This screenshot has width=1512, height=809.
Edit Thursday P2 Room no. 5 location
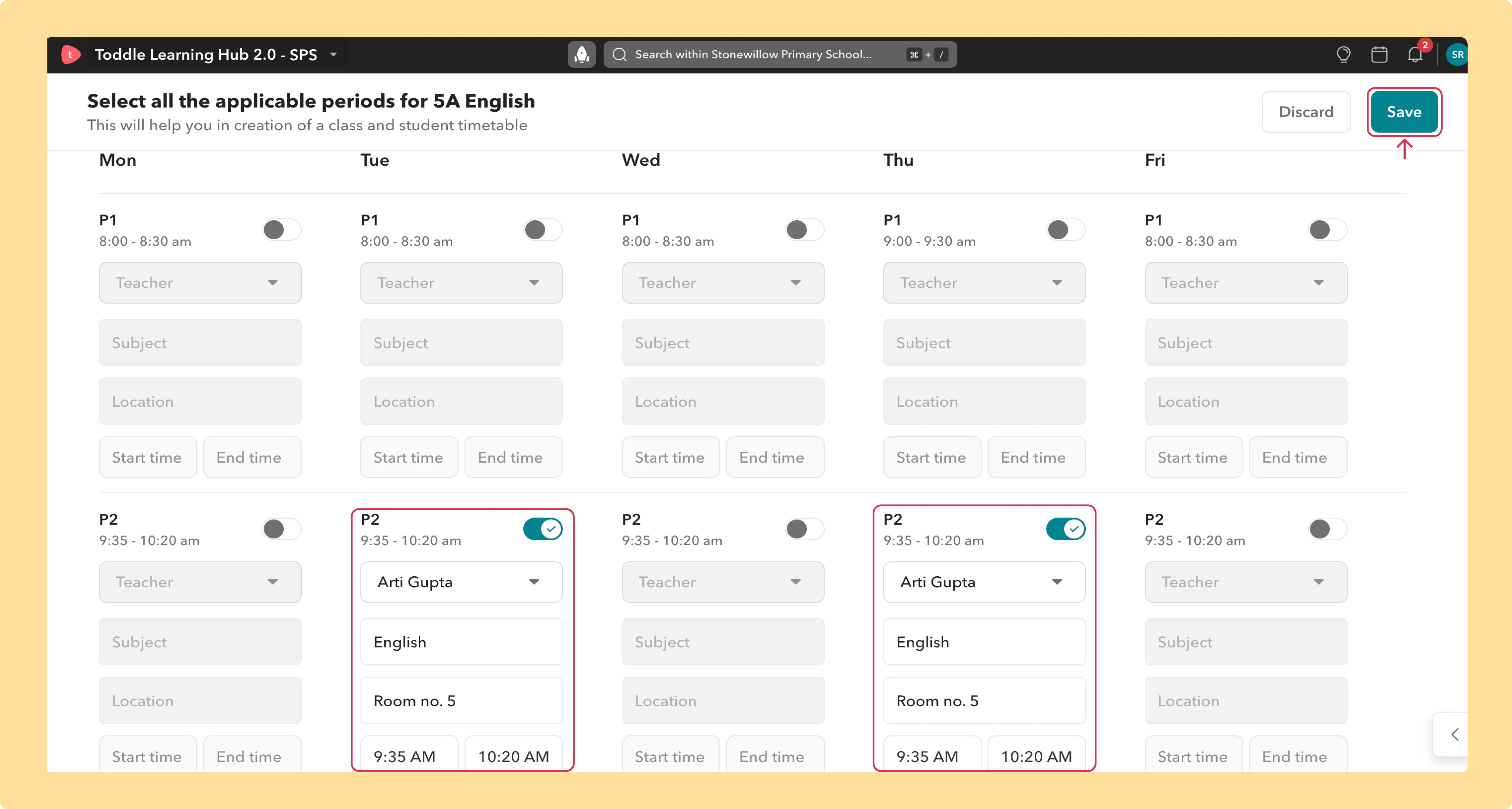(x=984, y=700)
